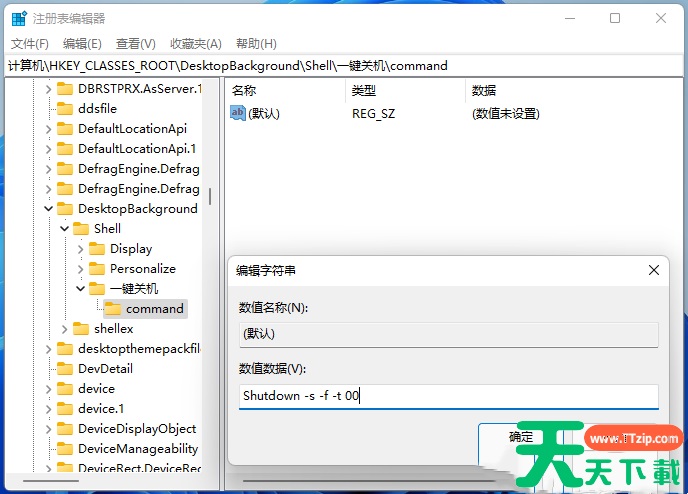Image resolution: width=688 pixels, height=494 pixels.
Task: Expand the device key
Action: [48, 389]
